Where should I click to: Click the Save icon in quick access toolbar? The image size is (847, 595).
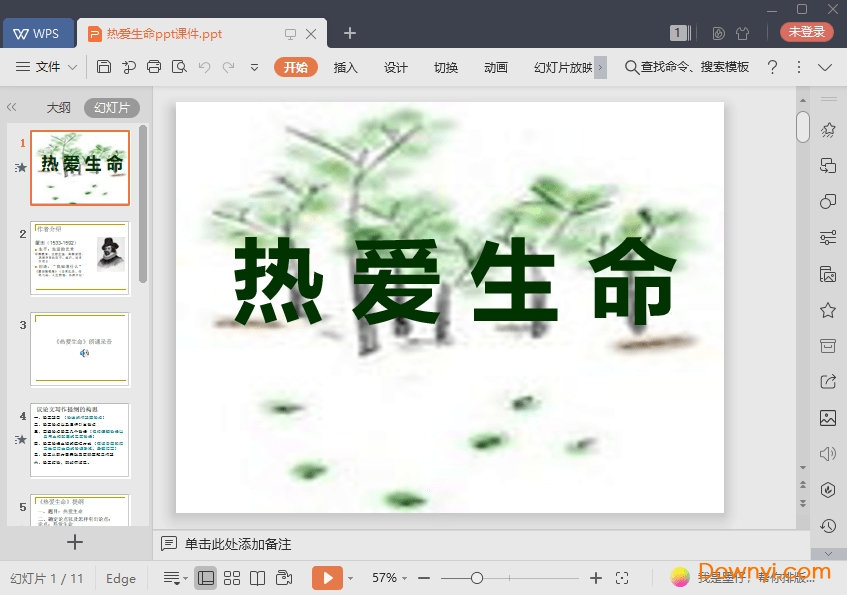click(x=104, y=67)
